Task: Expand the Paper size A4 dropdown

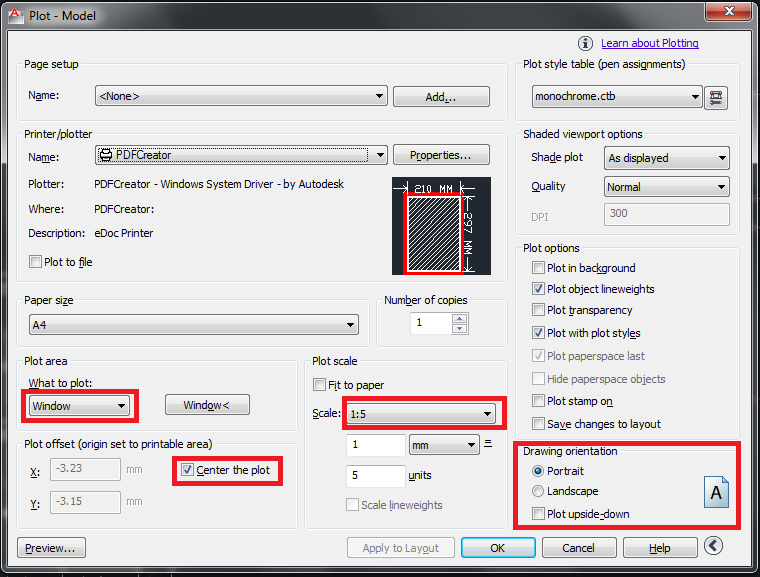Action: 194,325
